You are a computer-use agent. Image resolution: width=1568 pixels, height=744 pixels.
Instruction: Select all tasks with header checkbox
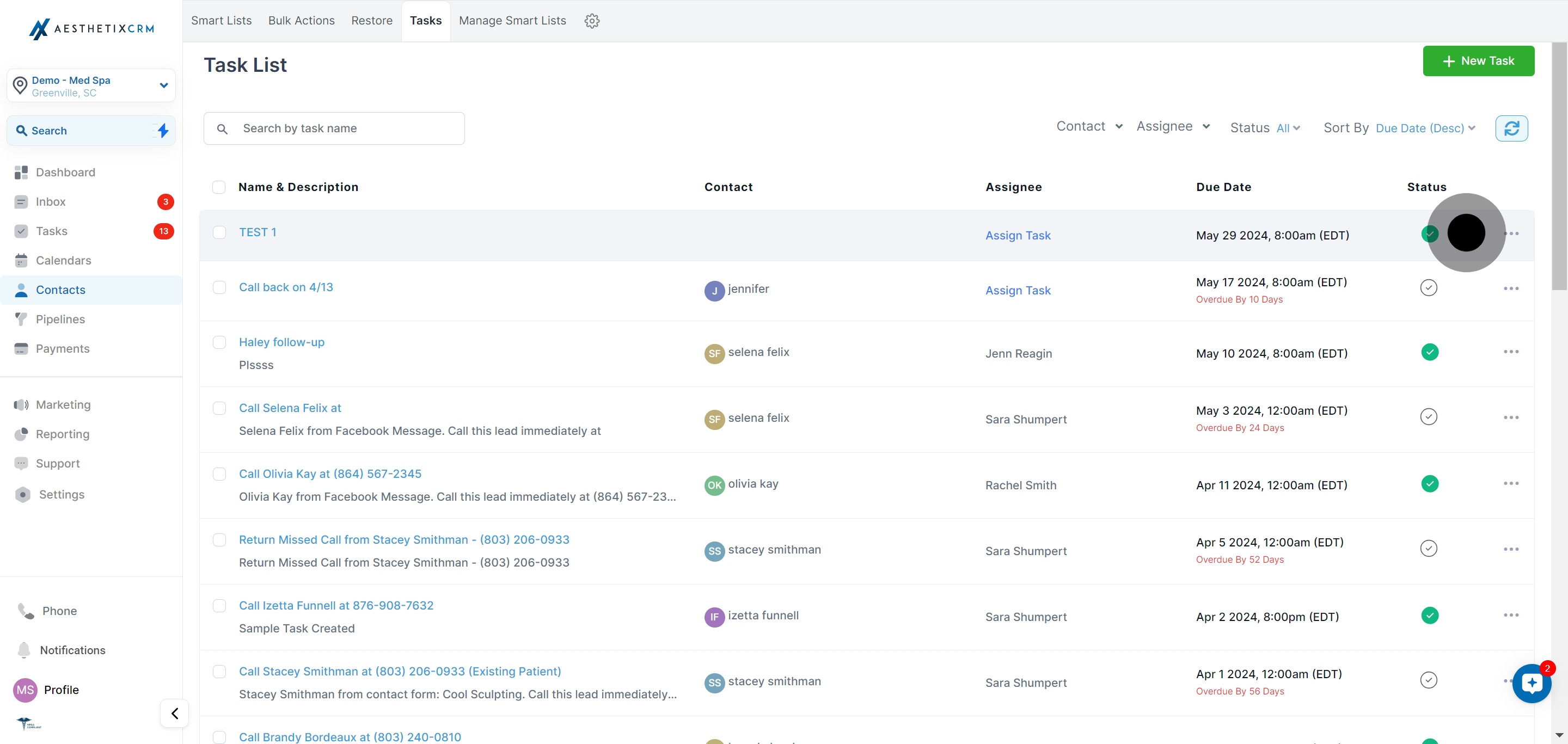coord(219,187)
